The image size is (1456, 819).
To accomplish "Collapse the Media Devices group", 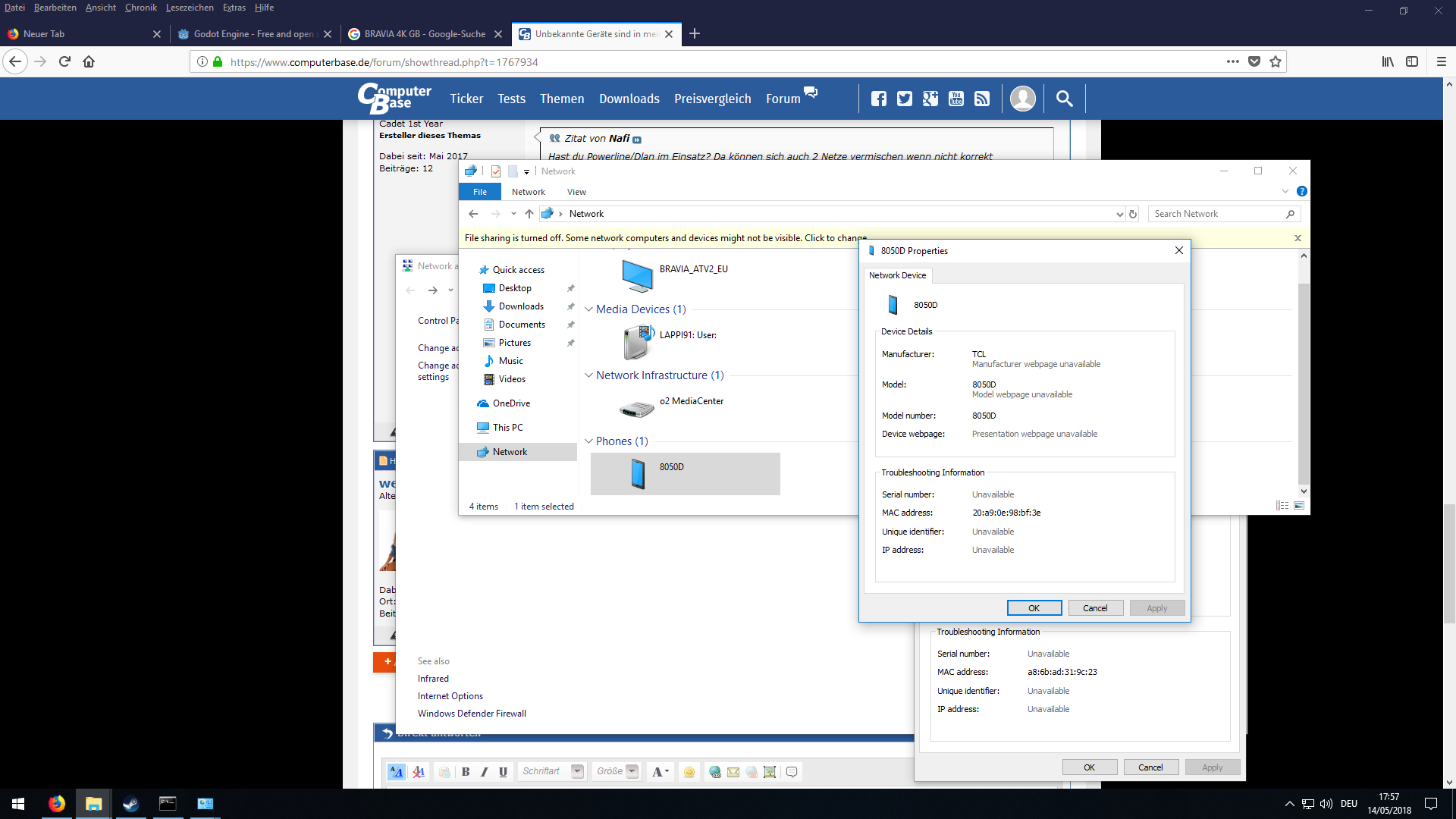I will click(588, 309).
